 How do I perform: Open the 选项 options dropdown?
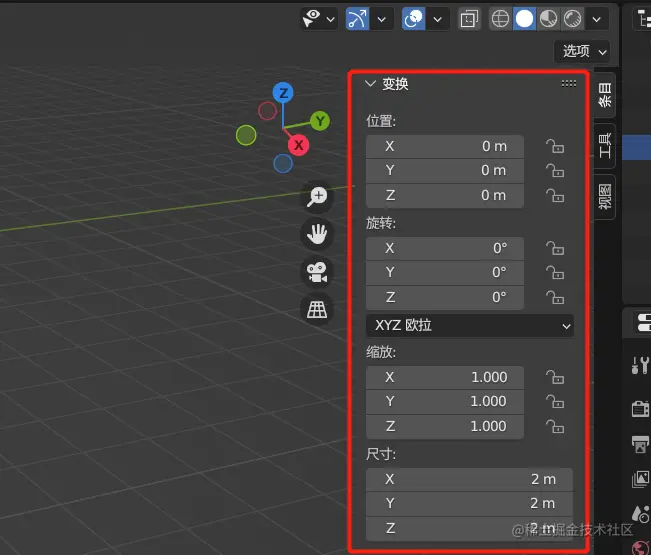click(582, 51)
